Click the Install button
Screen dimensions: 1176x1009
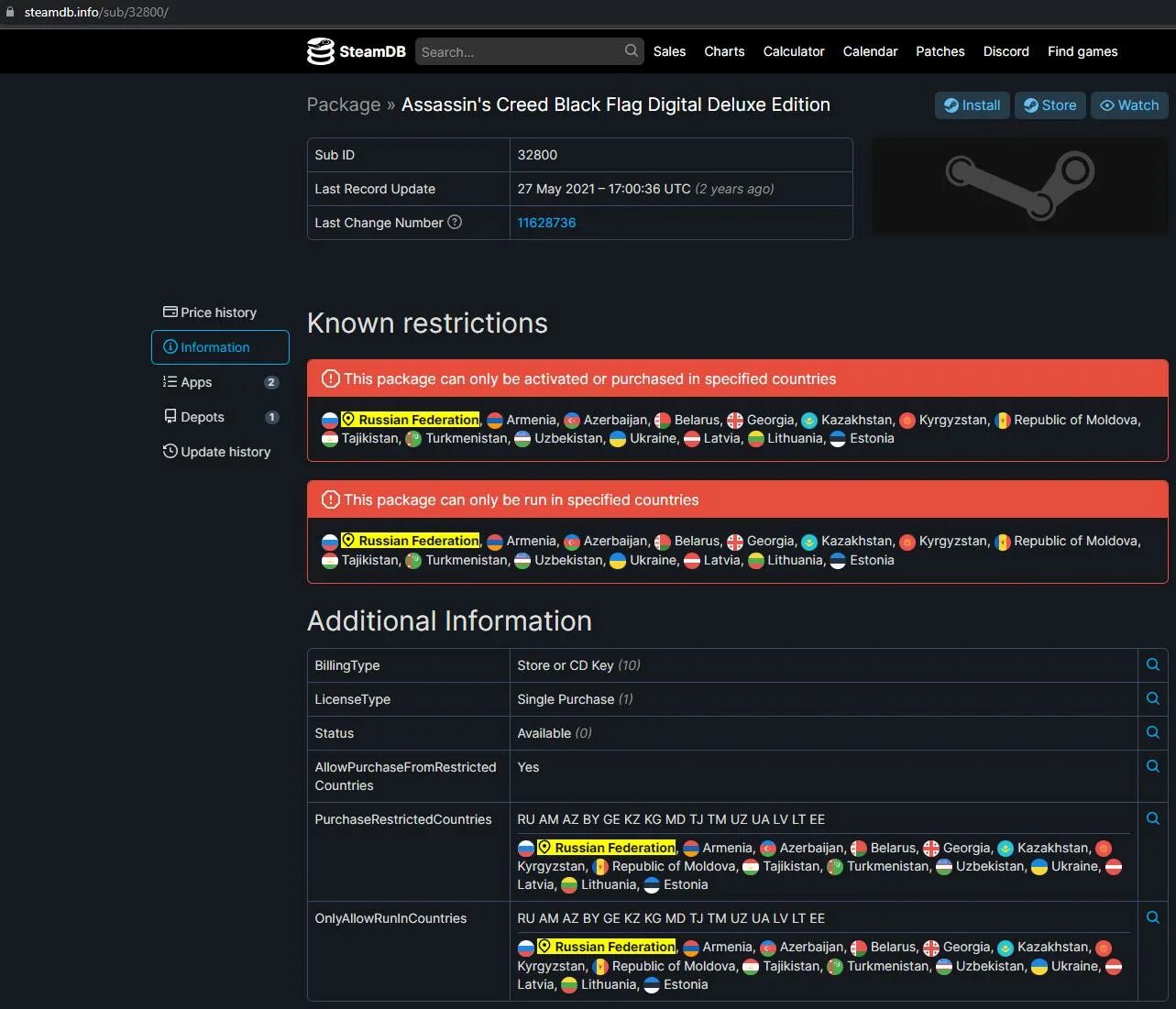(x=973, y=105)
